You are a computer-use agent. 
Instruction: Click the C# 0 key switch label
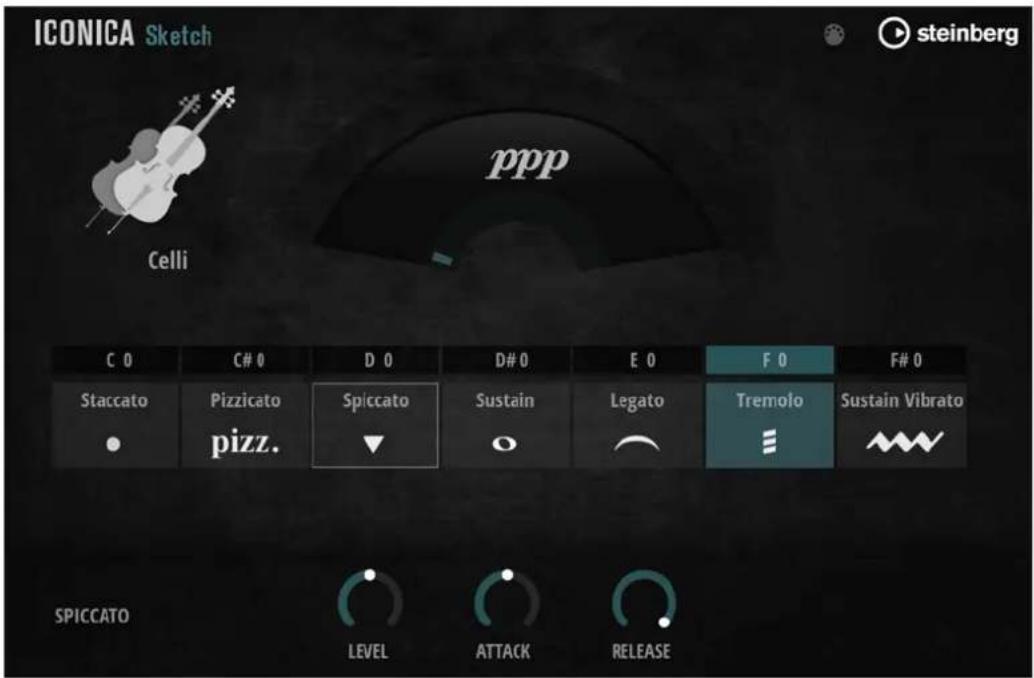249,360
